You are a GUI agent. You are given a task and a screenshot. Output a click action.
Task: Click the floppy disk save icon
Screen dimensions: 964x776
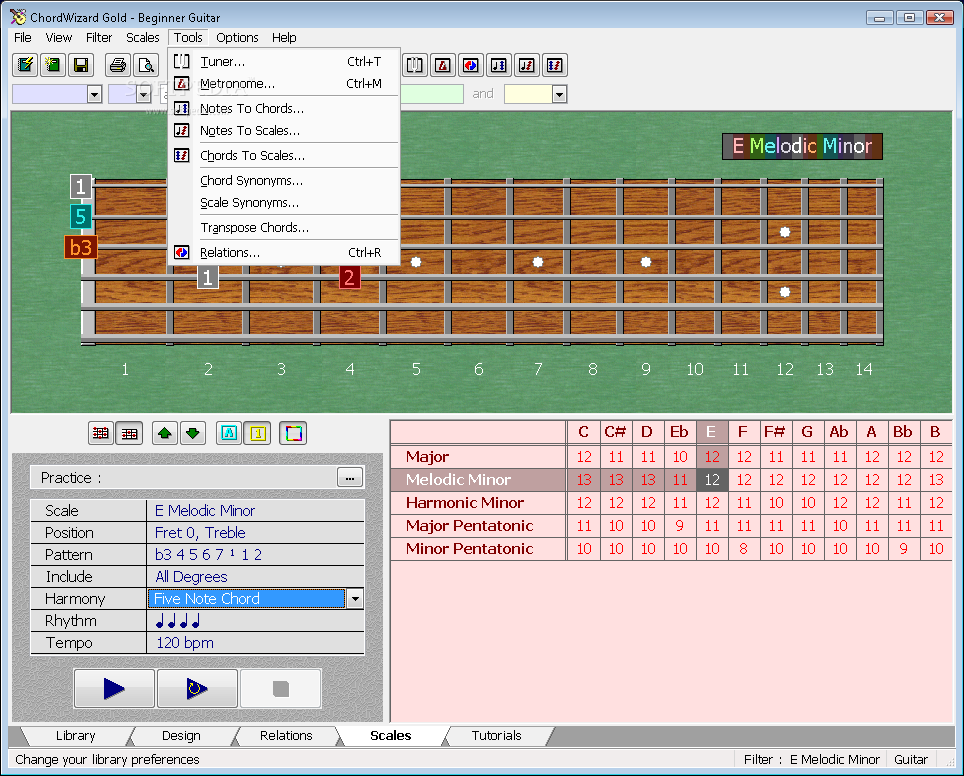(81, 65)
